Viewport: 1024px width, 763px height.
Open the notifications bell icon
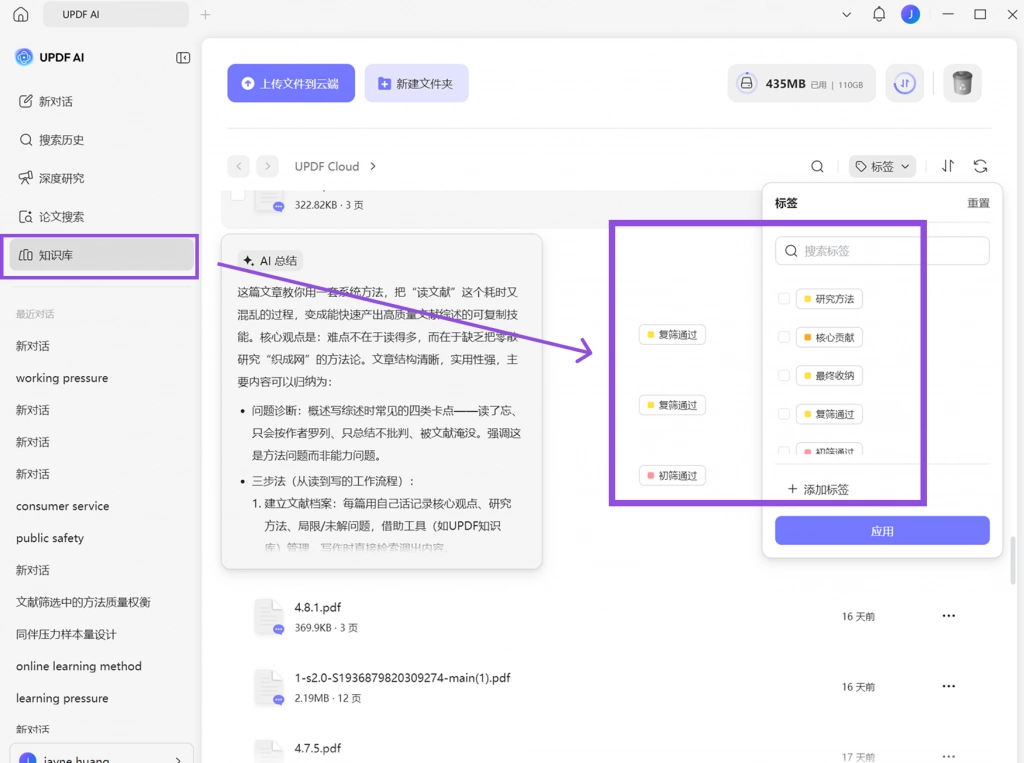pyautogui.click(x=879, y=14)
